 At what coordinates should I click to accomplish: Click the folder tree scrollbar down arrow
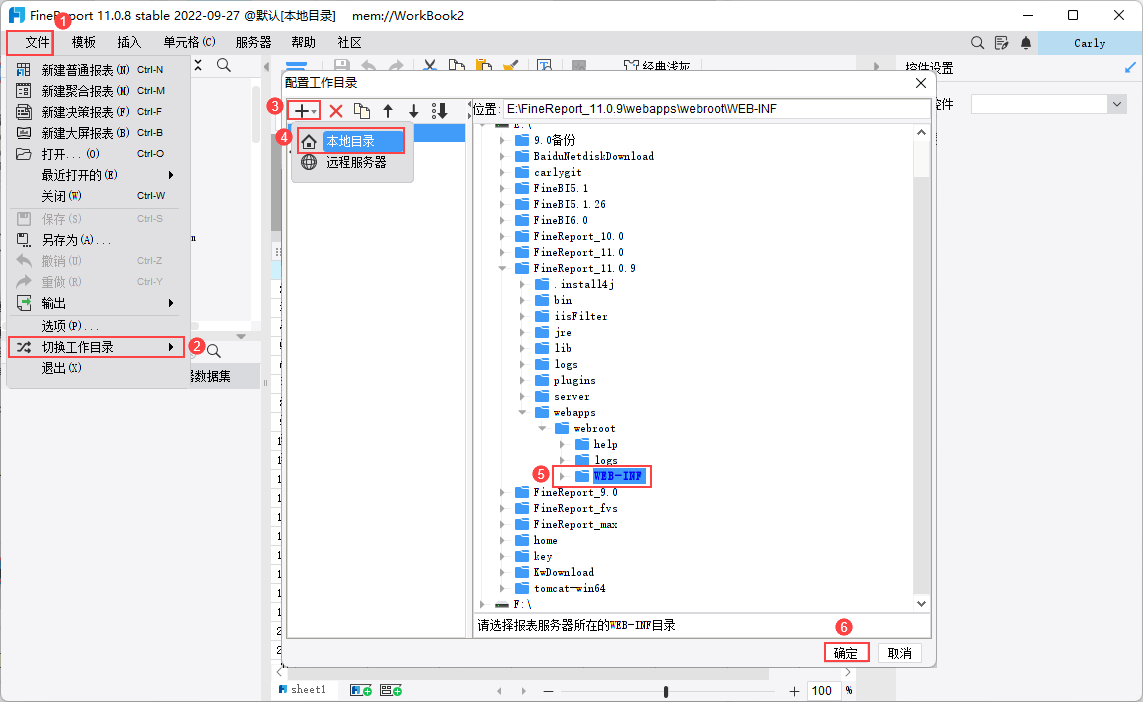click(x=921, y=604)
